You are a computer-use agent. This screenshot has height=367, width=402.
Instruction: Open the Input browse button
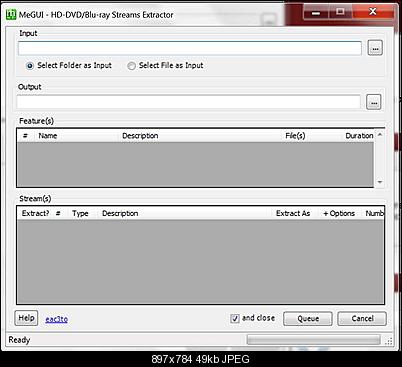[375, 48]
